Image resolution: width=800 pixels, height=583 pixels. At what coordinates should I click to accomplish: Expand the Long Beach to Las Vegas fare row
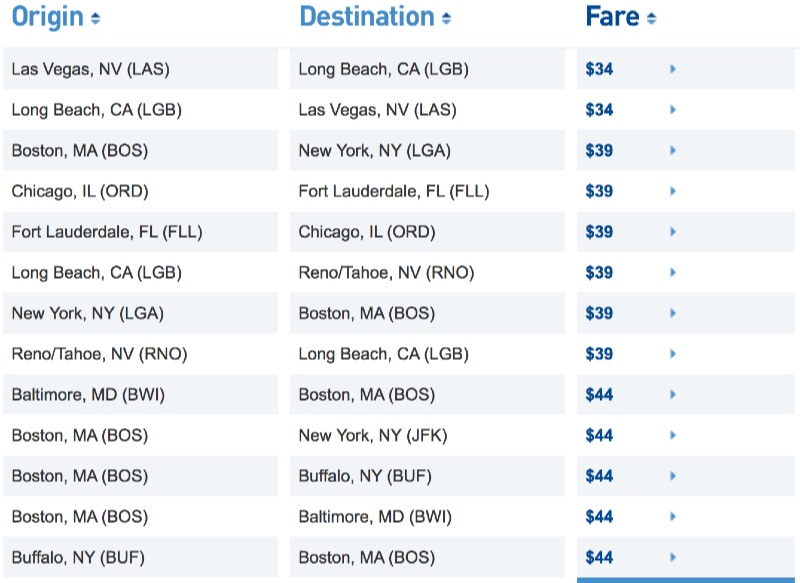point(672,109)
